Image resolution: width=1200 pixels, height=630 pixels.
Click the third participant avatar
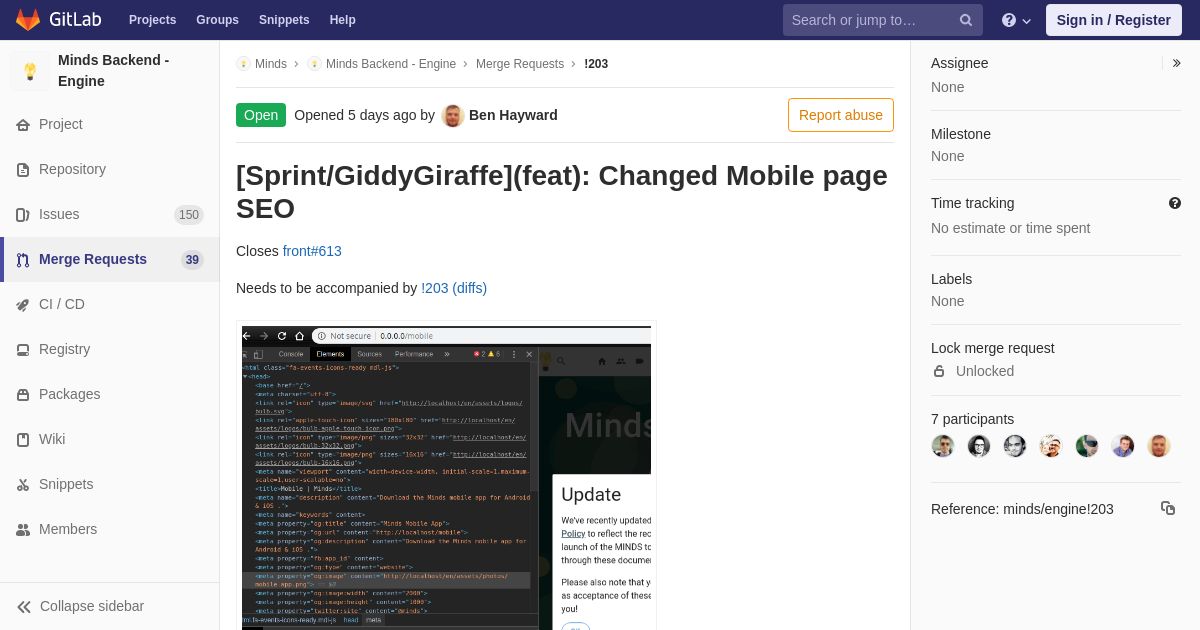coord(1015,446)
